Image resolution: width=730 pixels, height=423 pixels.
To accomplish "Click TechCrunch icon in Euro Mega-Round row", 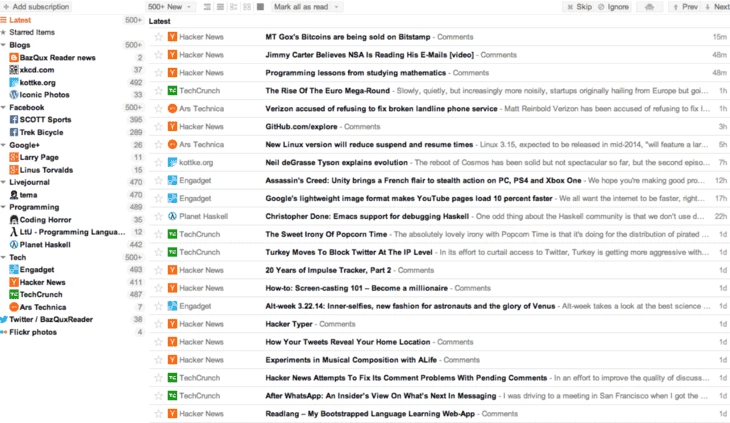I will 172,91.
